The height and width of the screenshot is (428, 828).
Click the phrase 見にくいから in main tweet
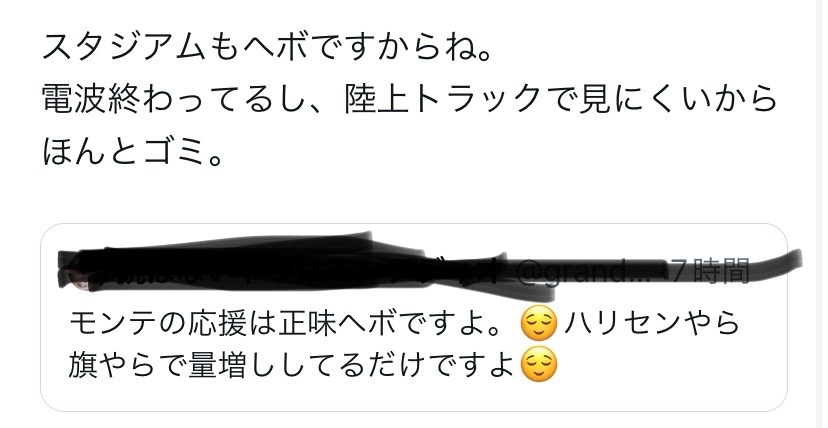point(677,100)
